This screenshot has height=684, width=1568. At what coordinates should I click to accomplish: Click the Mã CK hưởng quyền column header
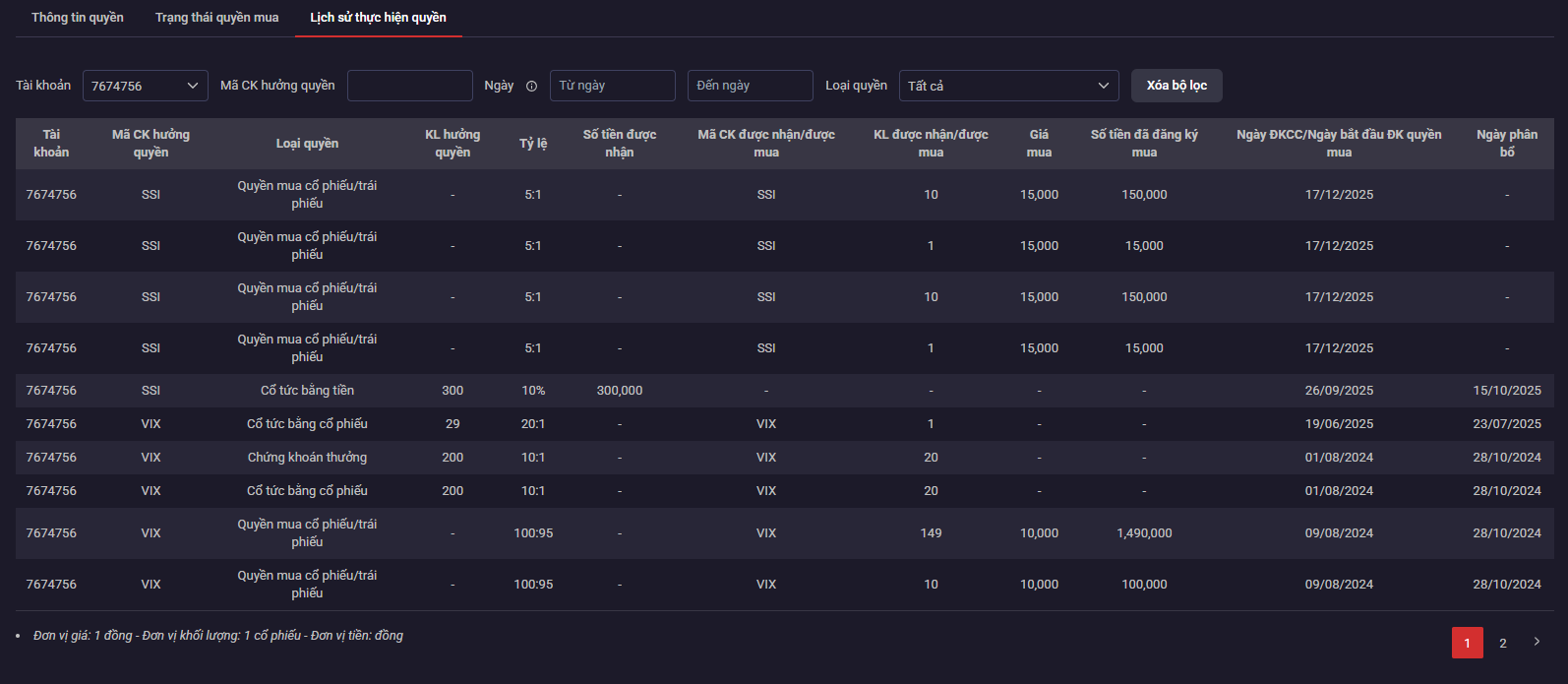pos(151,144)
